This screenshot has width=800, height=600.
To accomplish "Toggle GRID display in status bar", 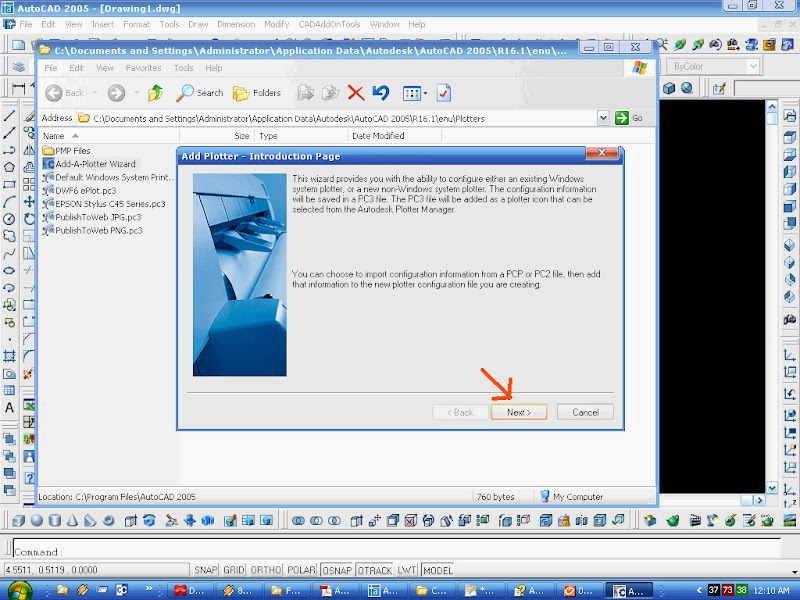I will [234, 570].
